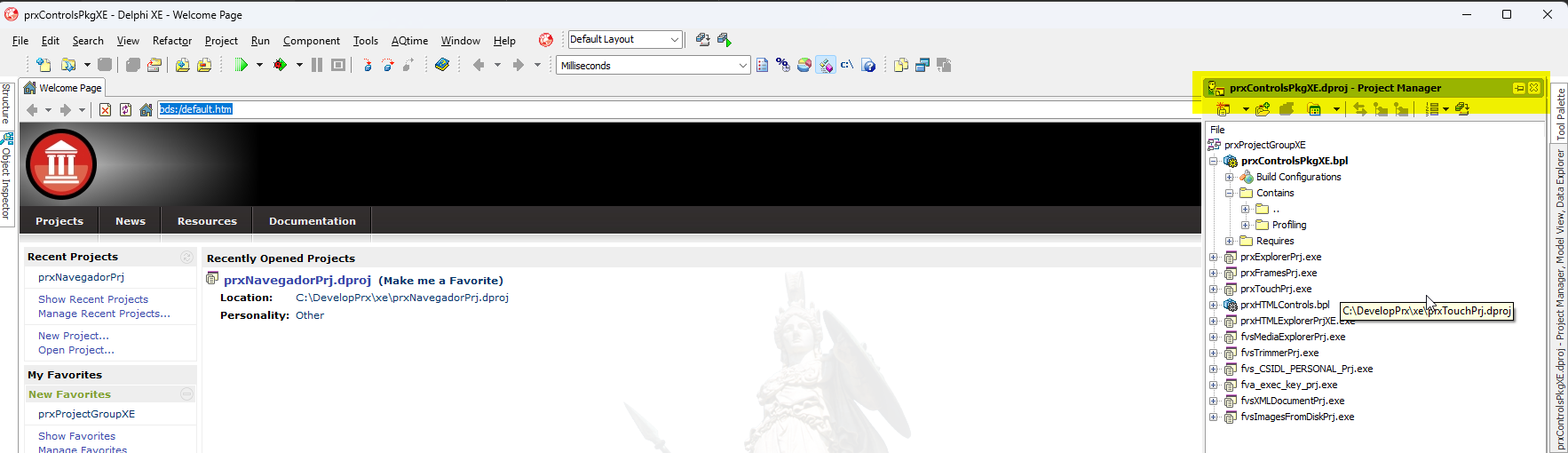Click the Trace Into debug icon
Screen dimensions: 1568x453
[x=368, y=65]
